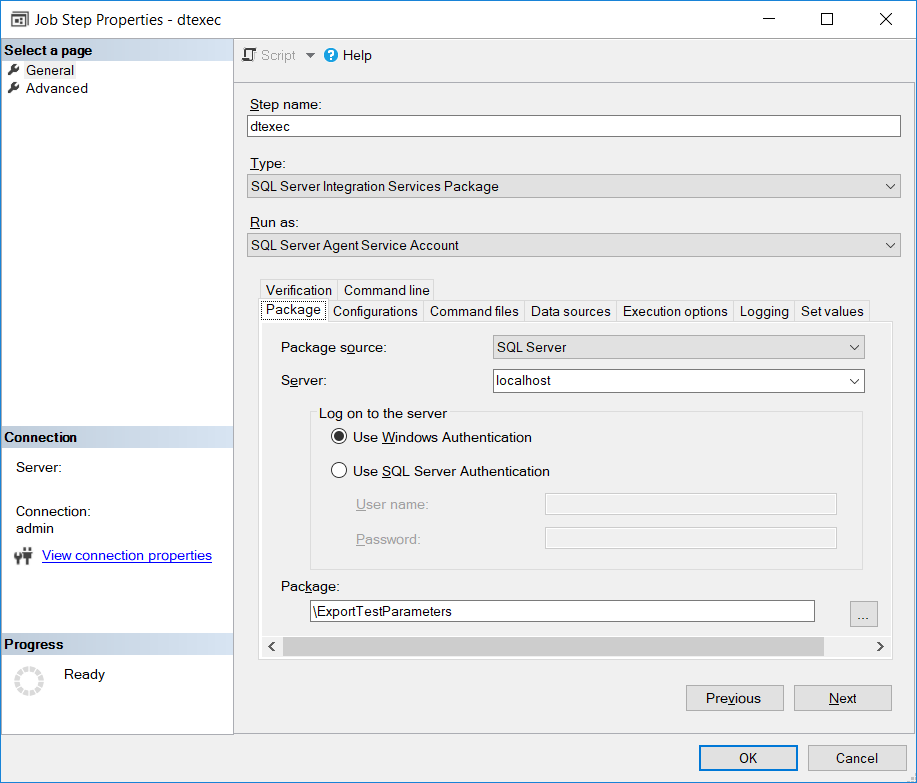
Task: Enable SQL Server Authentication user name entry
Action: point(690,504)
